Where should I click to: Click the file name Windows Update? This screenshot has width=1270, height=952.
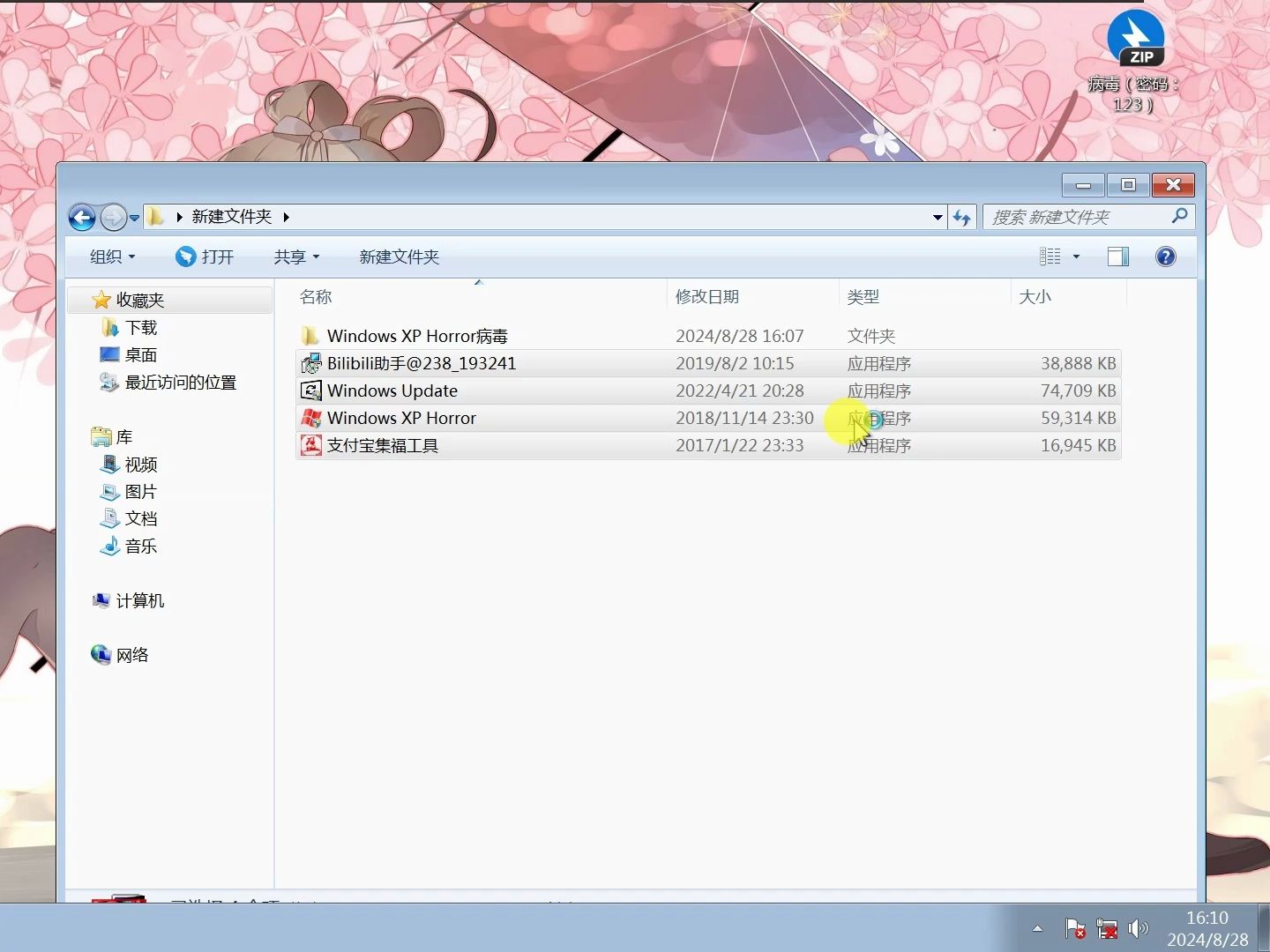[x=392, y=390]
